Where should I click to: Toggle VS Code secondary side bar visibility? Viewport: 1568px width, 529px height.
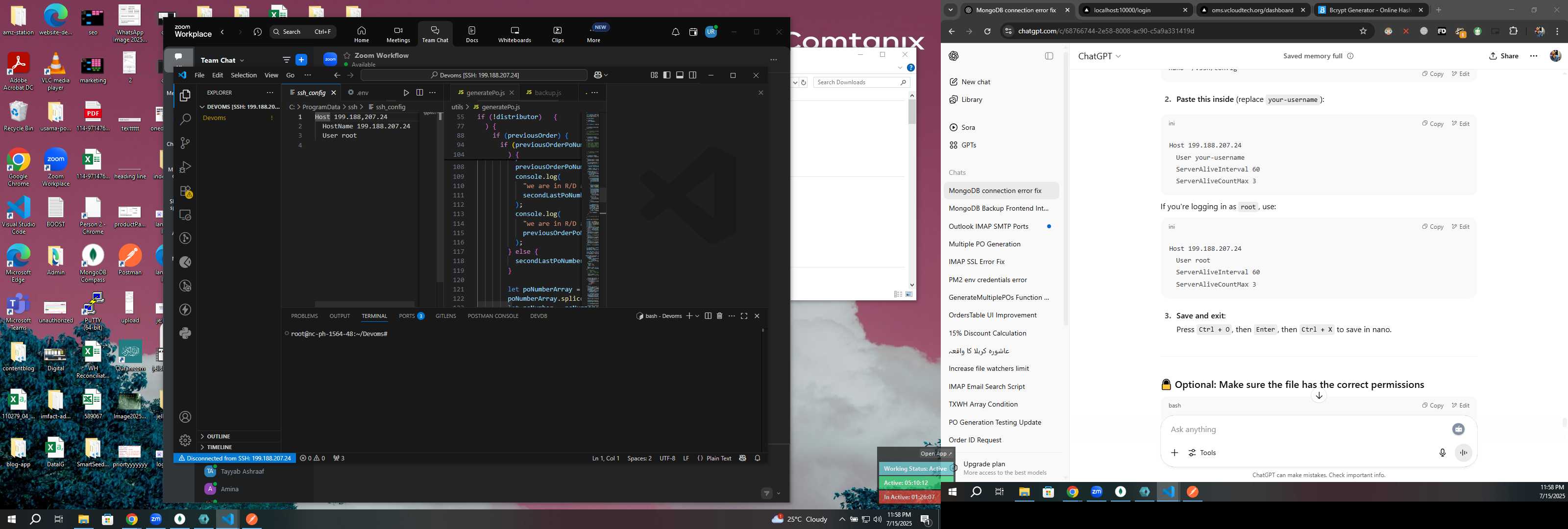point(693,75)
